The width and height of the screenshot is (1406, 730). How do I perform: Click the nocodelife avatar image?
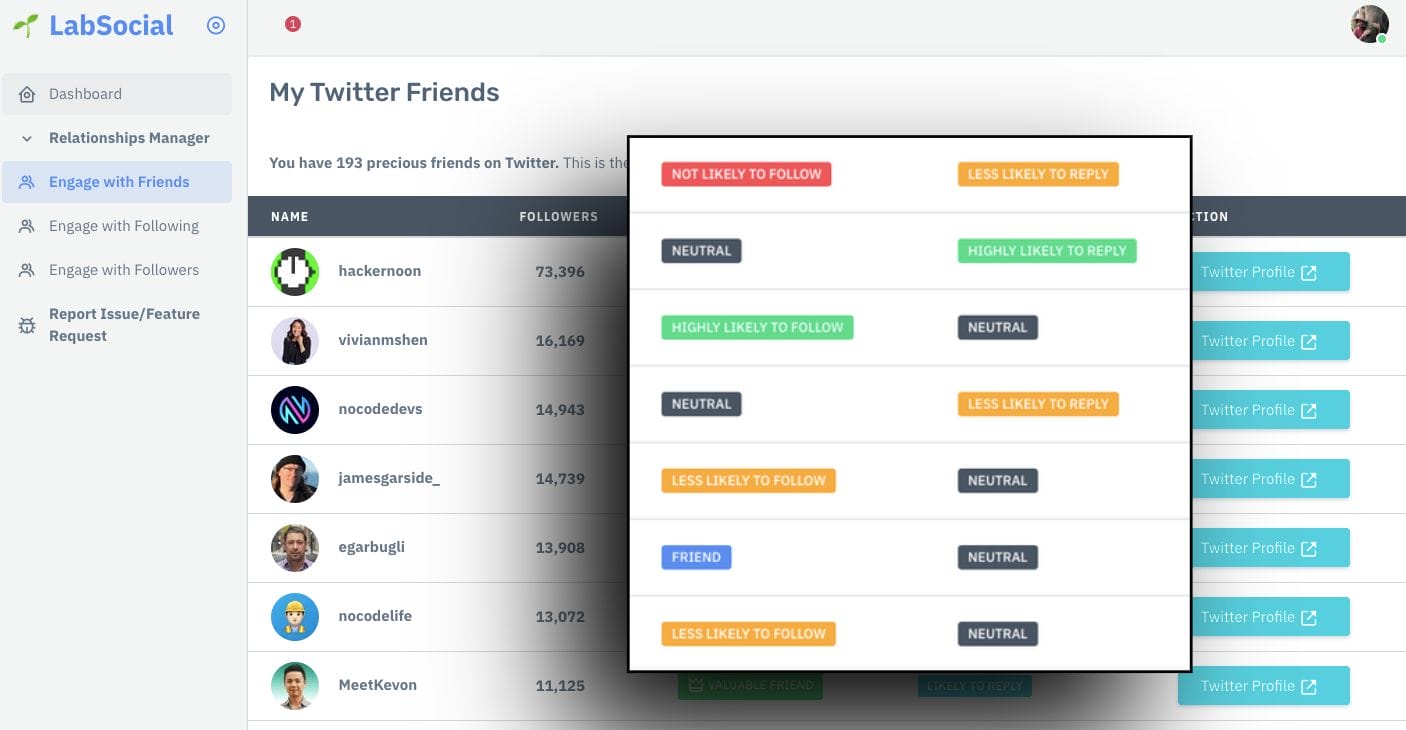pos(295,617)
